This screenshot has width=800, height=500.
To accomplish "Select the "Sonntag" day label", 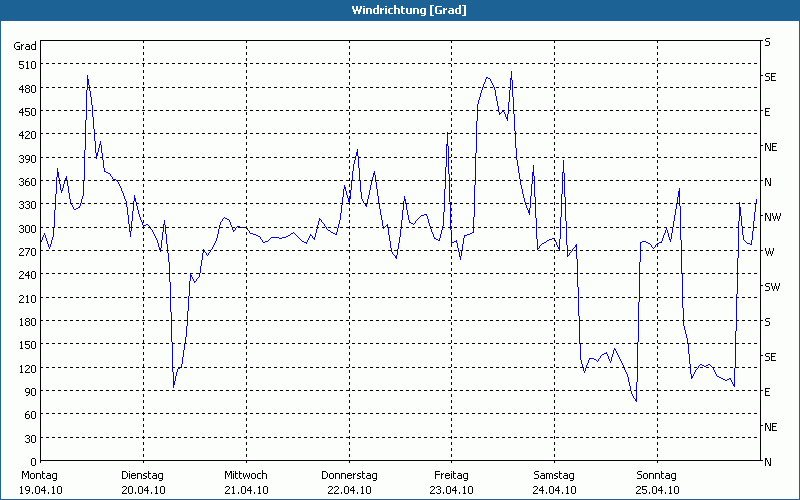I will [x=657, y=476].
